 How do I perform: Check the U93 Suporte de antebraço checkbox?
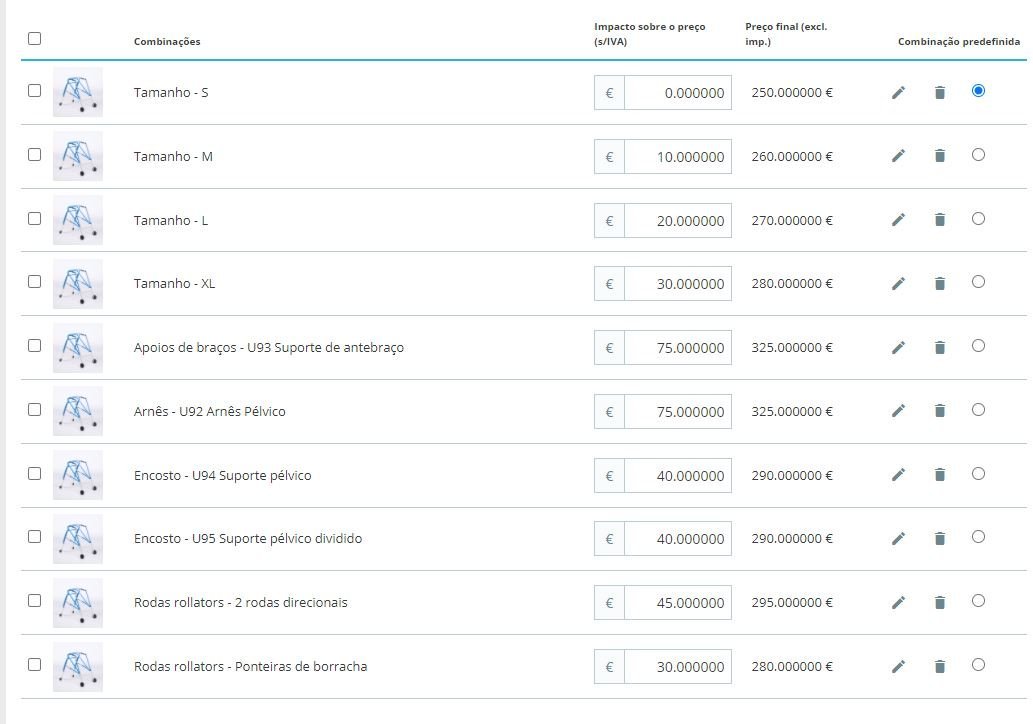tap(34, 345)
